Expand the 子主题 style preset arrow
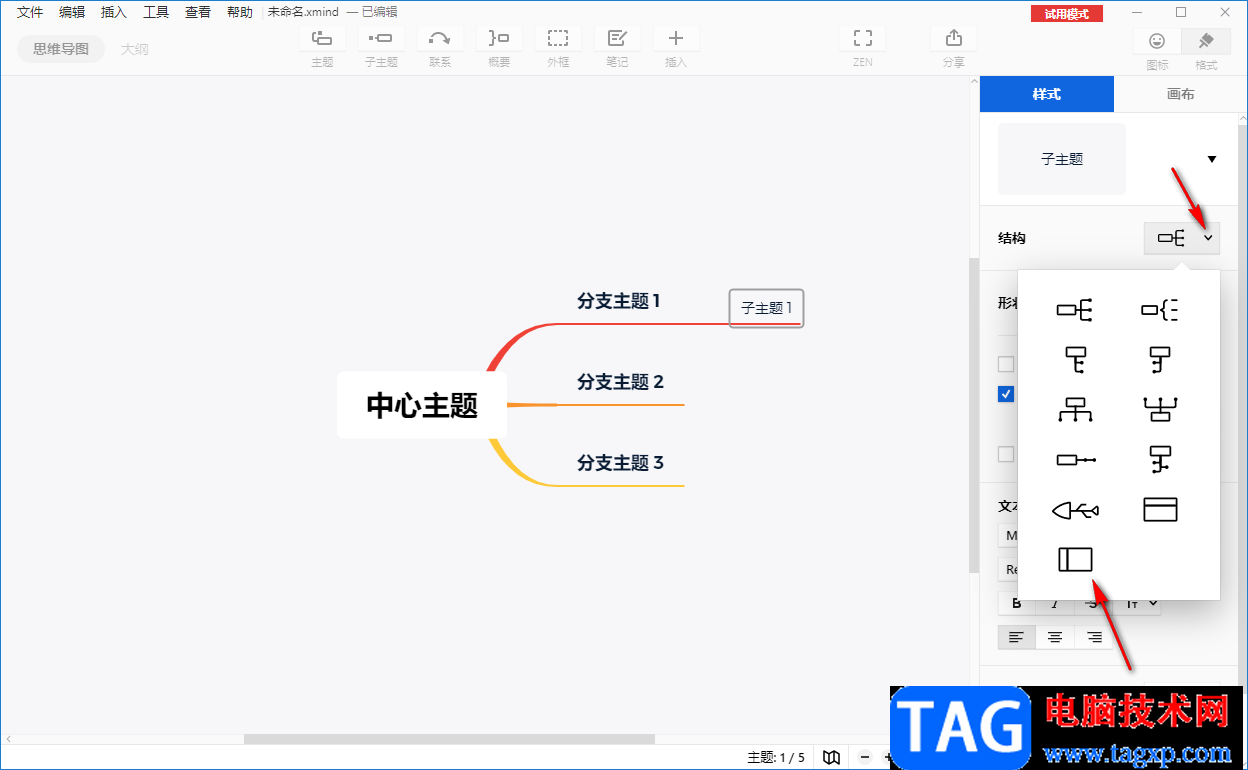The height and width of the screenshot is (770, 1248). click(1212, 159)
